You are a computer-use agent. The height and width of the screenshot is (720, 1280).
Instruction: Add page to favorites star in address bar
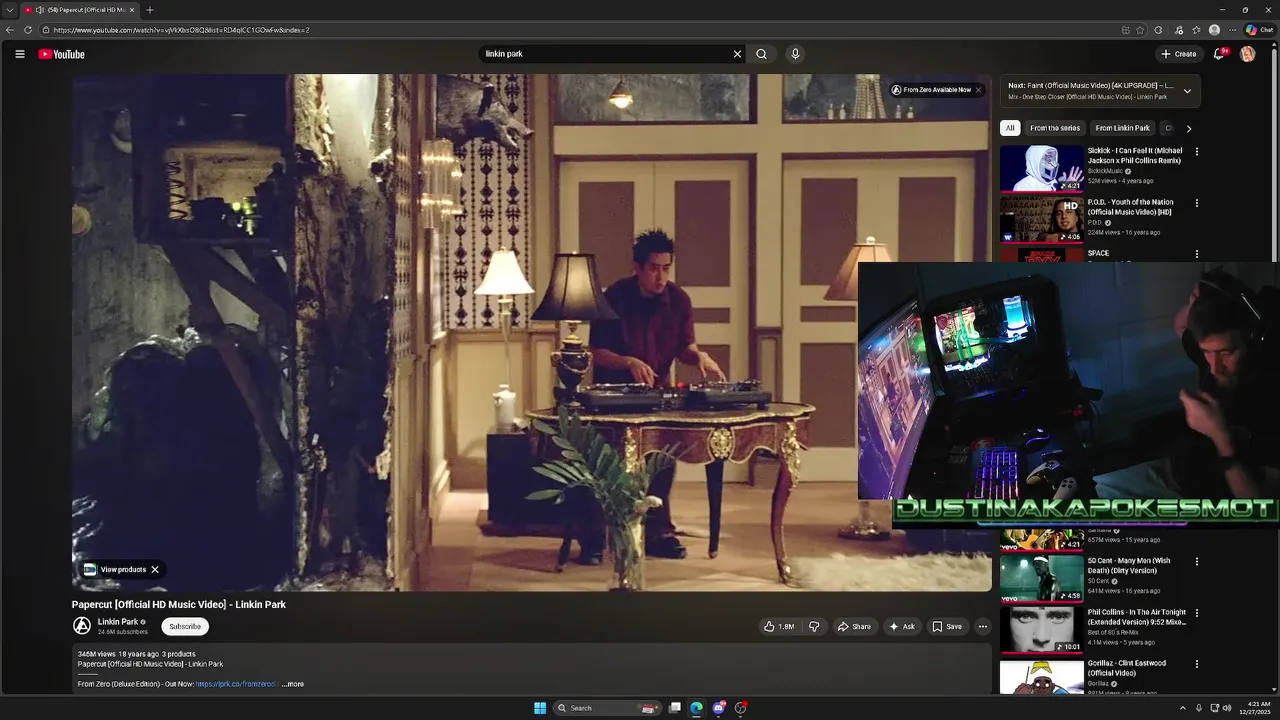tap(1140, 30)
